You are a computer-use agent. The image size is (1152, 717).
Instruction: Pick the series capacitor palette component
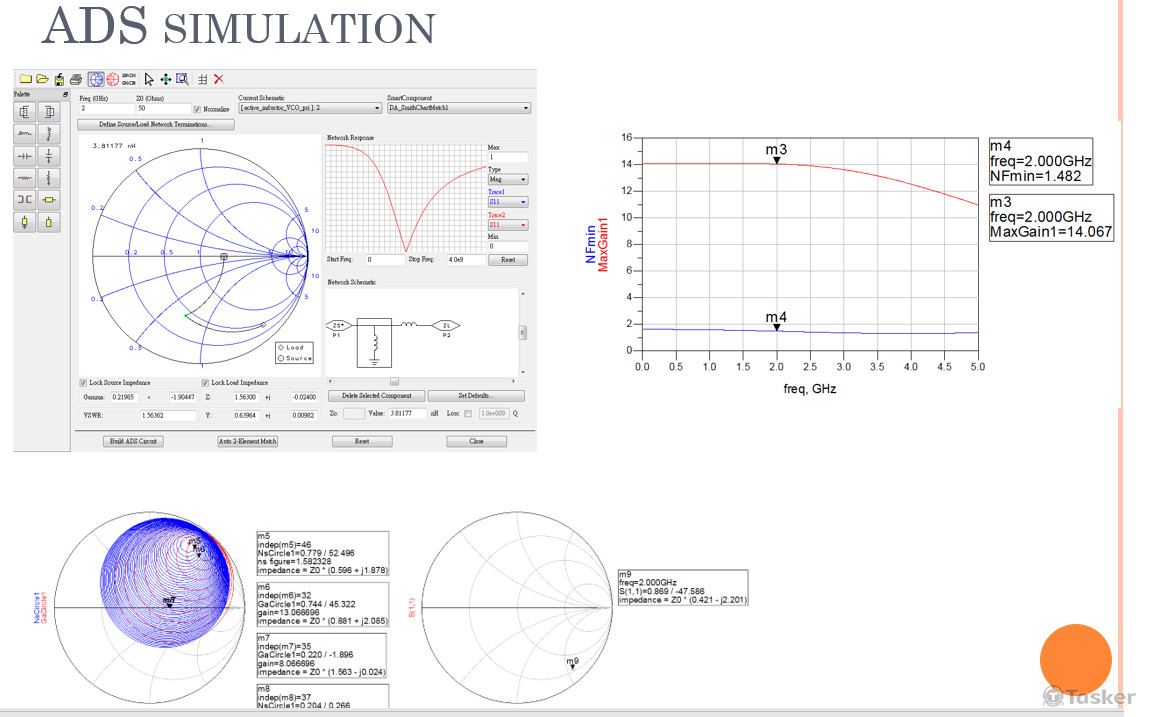pyautogui.click(x=25, y=155)
